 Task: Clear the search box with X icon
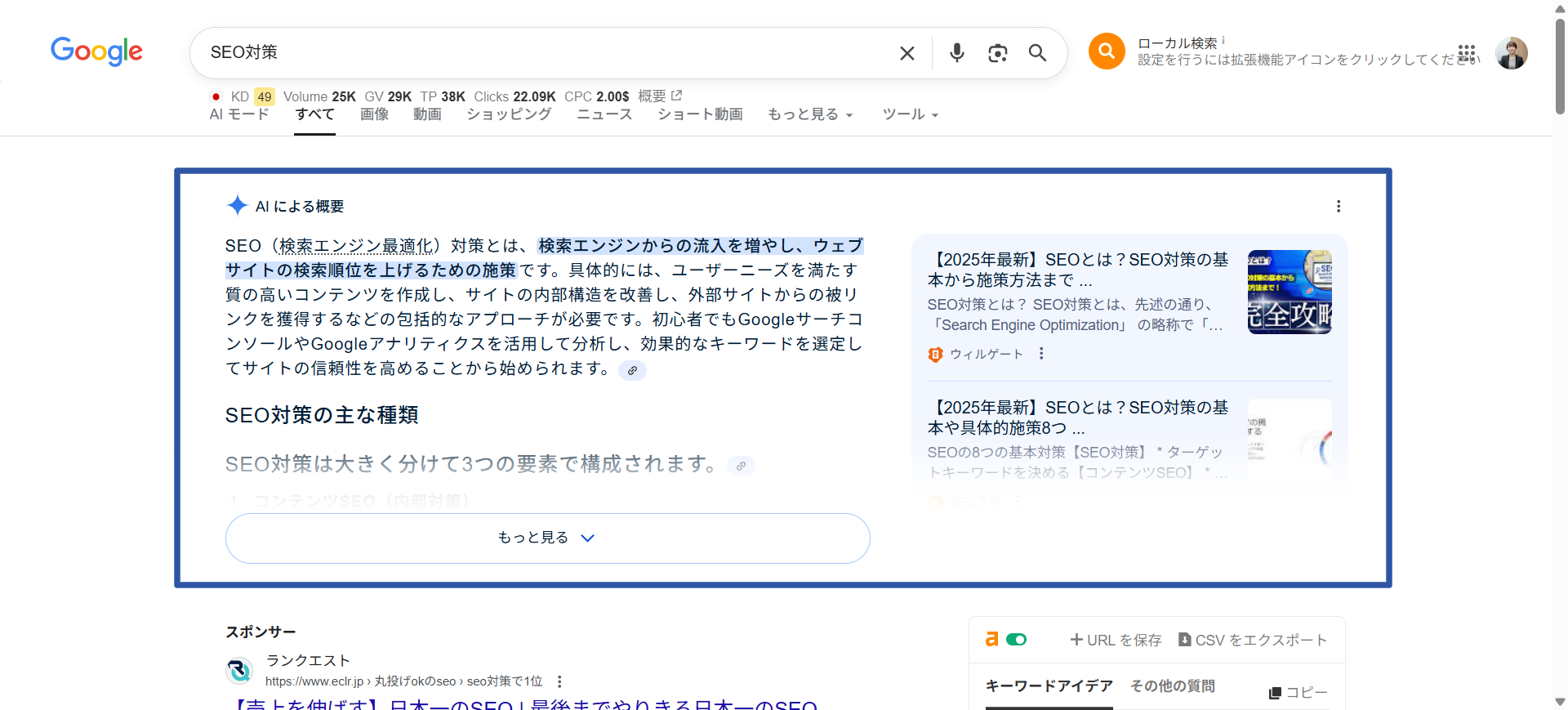coord(906,53)
